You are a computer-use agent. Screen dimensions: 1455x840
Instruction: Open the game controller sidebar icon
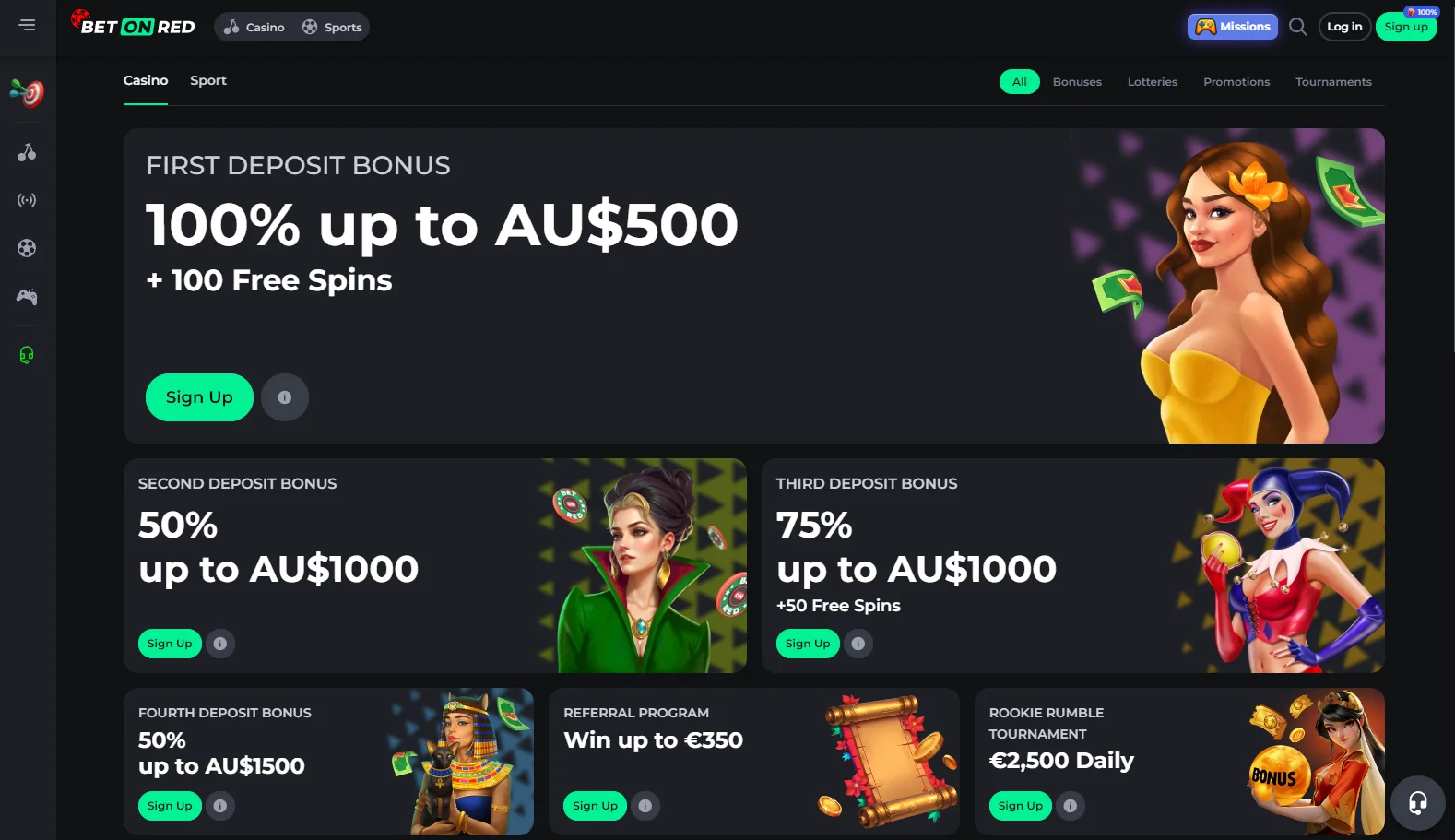click(x=27, y=297)
